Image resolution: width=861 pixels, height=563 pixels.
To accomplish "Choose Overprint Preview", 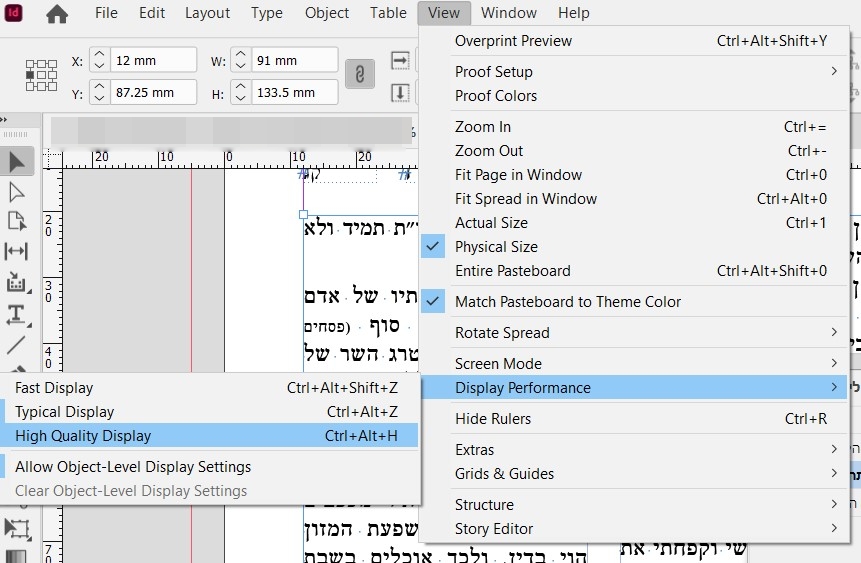I will (634, 41).
